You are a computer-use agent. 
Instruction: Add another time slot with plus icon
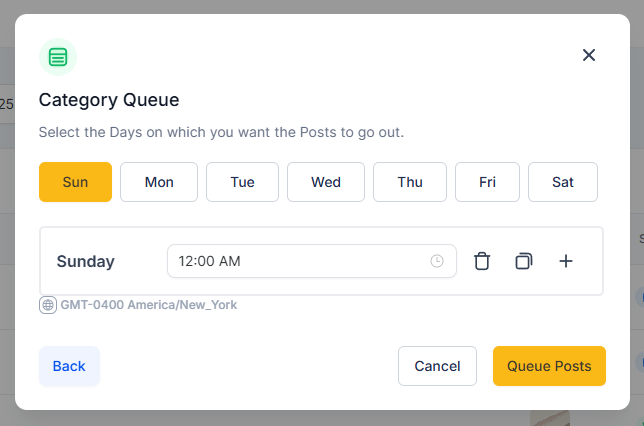[566, 261]
